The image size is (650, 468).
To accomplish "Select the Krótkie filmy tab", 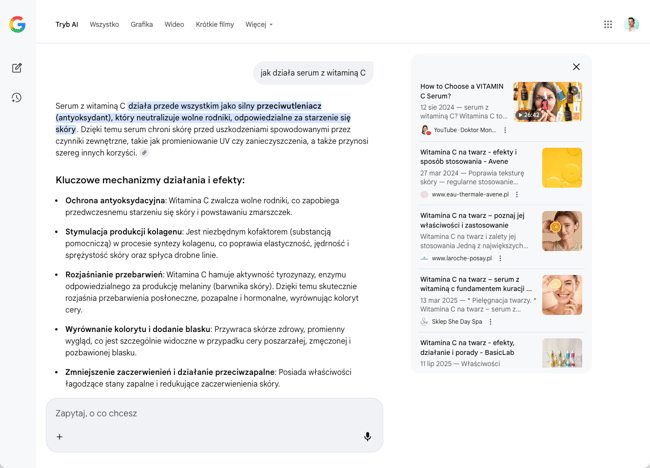I will [214, 24].
